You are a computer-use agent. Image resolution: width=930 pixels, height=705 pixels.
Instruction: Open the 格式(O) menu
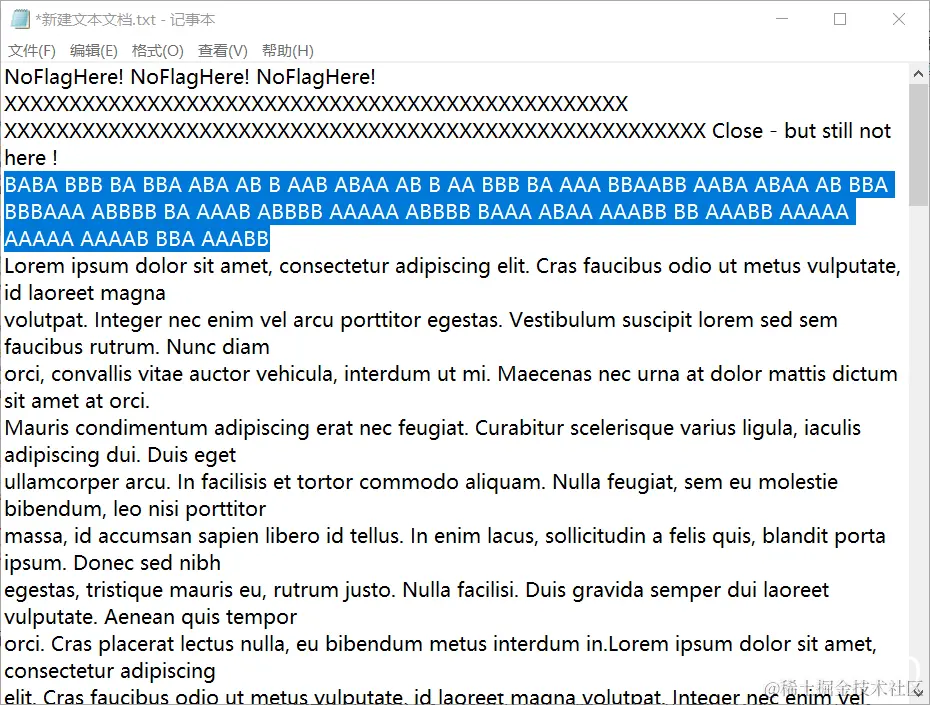point(157,51)
